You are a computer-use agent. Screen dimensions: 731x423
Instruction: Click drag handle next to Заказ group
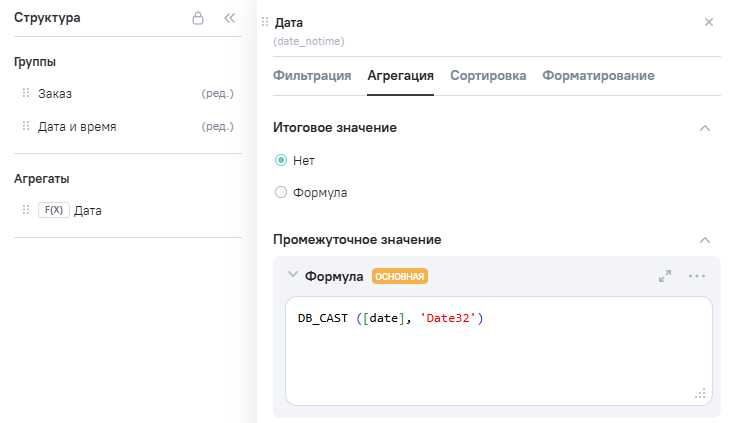26,93
